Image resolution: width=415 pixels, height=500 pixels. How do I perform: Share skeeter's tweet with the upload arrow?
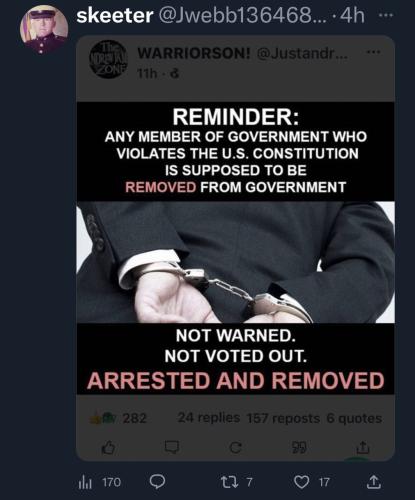(x=373, y=482)
